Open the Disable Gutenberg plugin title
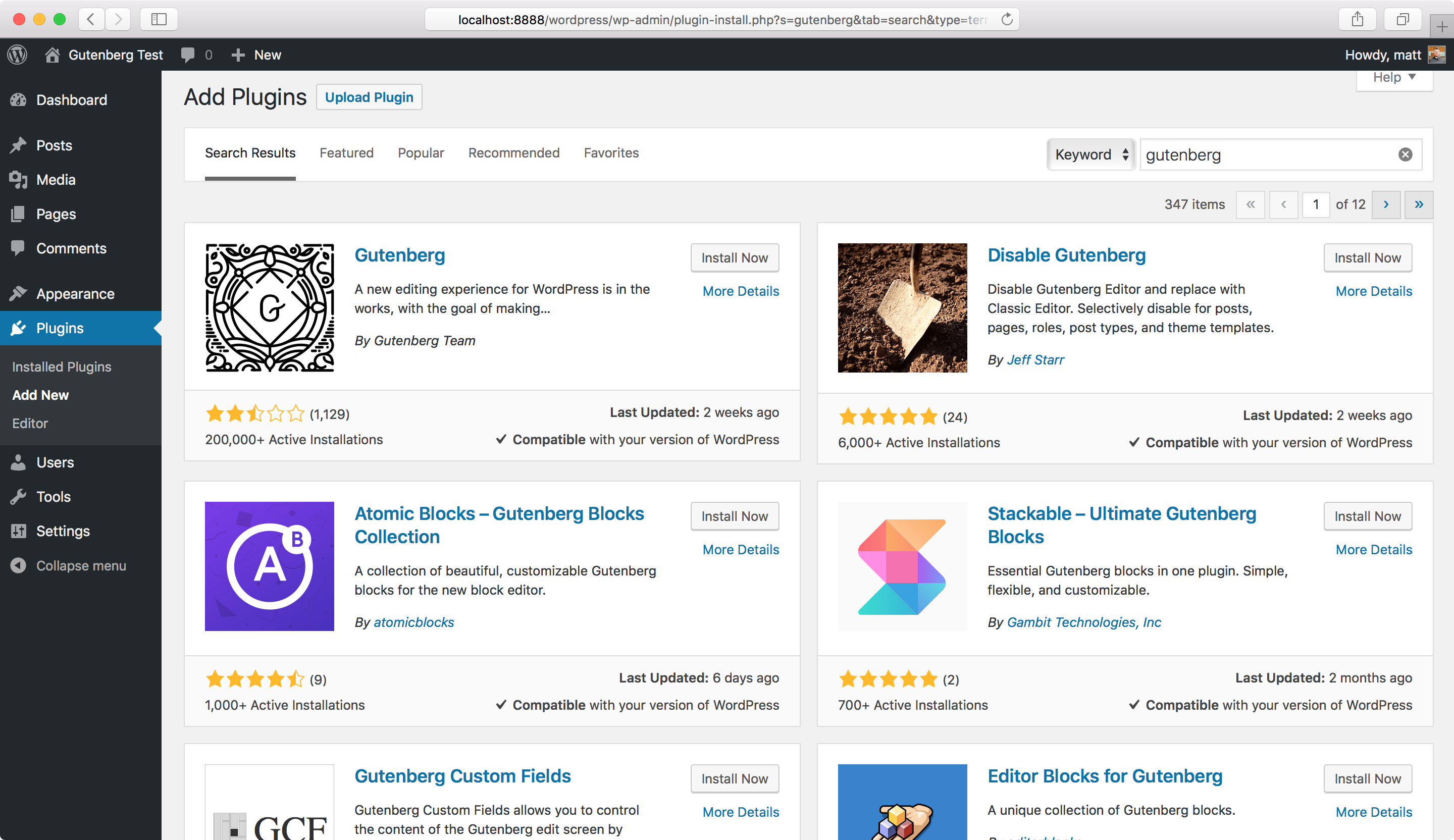The height and width of the screenshot is (840, 1454). (x=1066, y=255)
